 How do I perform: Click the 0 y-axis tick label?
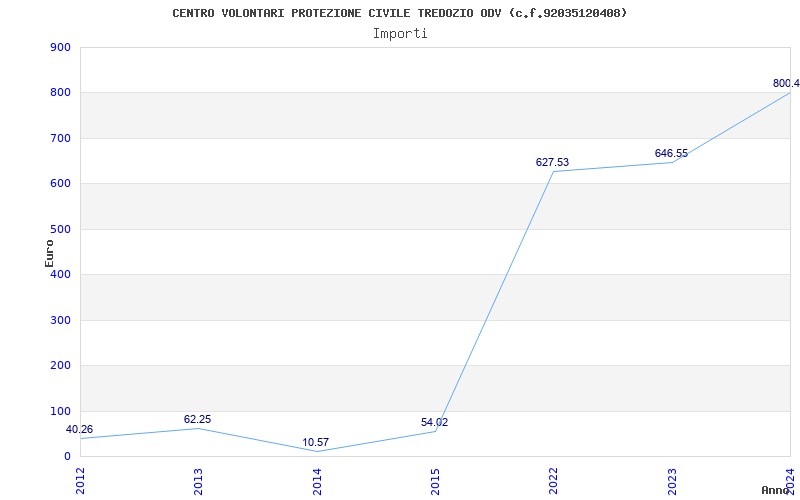click(x=67, y=457)
